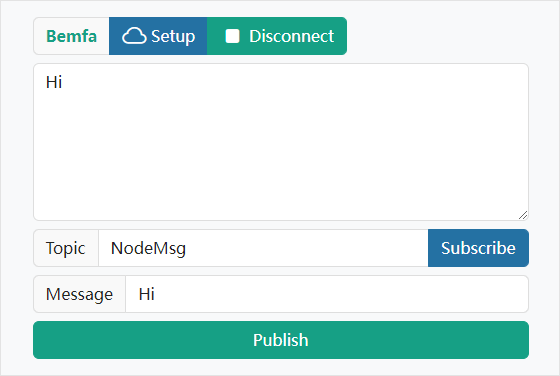Click the cloud icon on the Setup button
The image size is (560, 376).
tap(134, 36)
